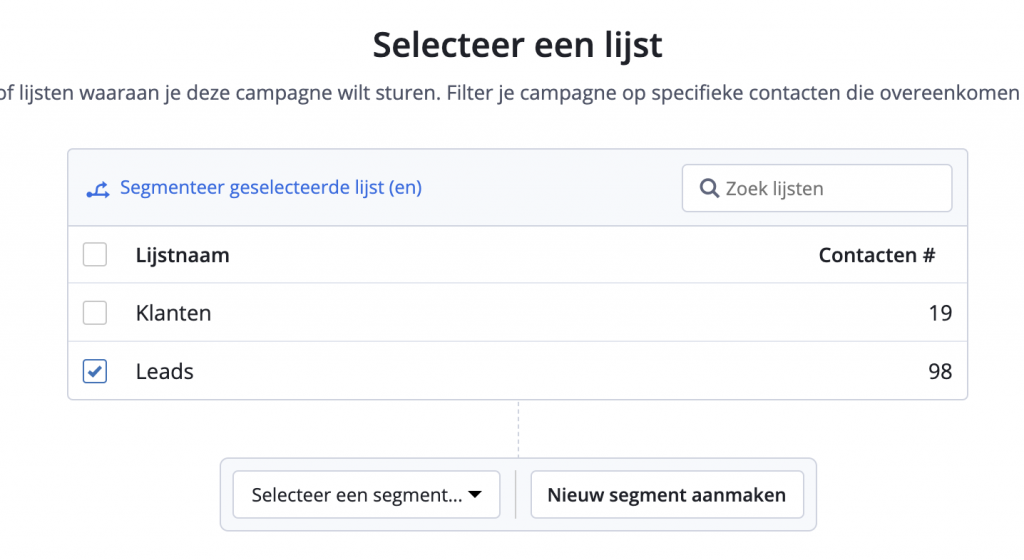Viewport: 1024px width, 560px height.
Task: Click the magnifying glass search icon
Action: (709, 189)
